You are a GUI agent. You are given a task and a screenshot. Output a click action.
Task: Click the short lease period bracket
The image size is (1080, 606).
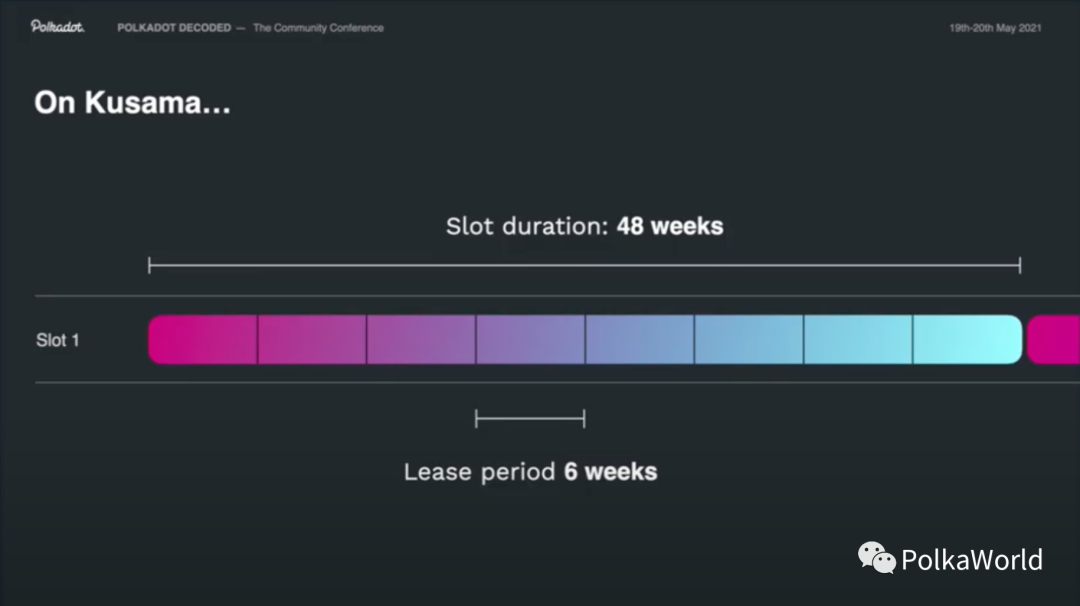click(x=530, y=419)
